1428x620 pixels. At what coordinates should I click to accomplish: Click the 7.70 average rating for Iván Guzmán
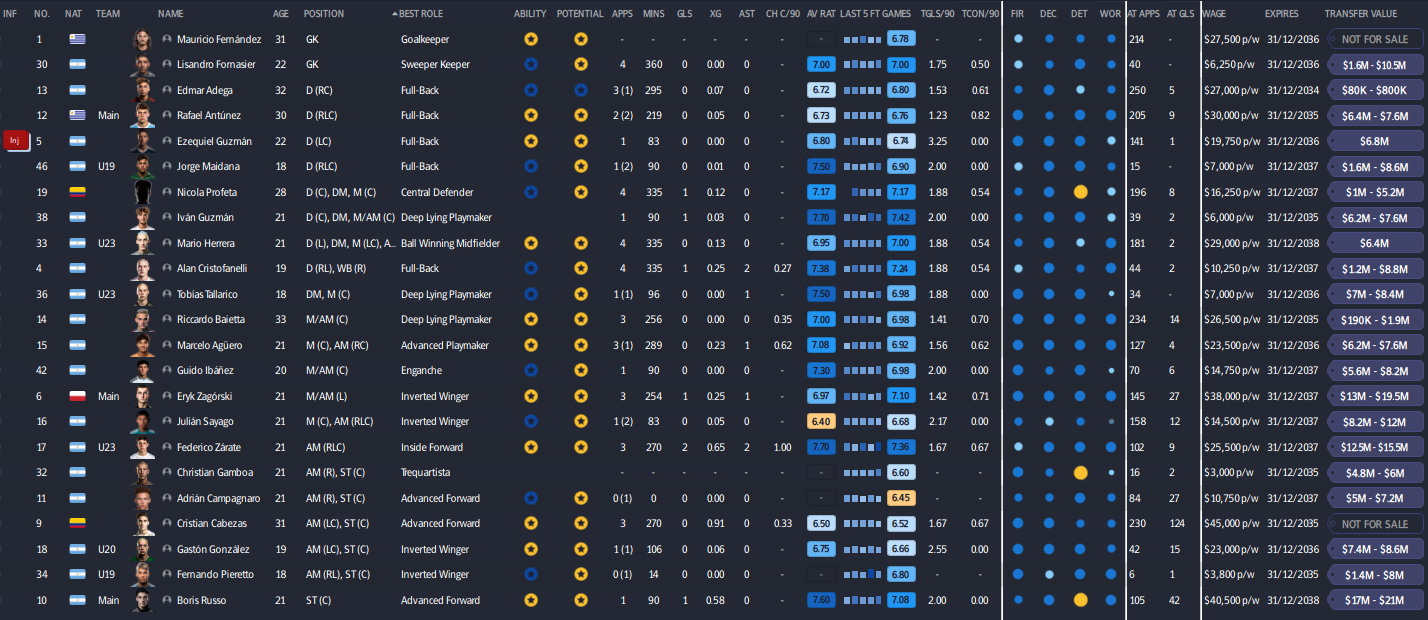[x=821, y=217]
